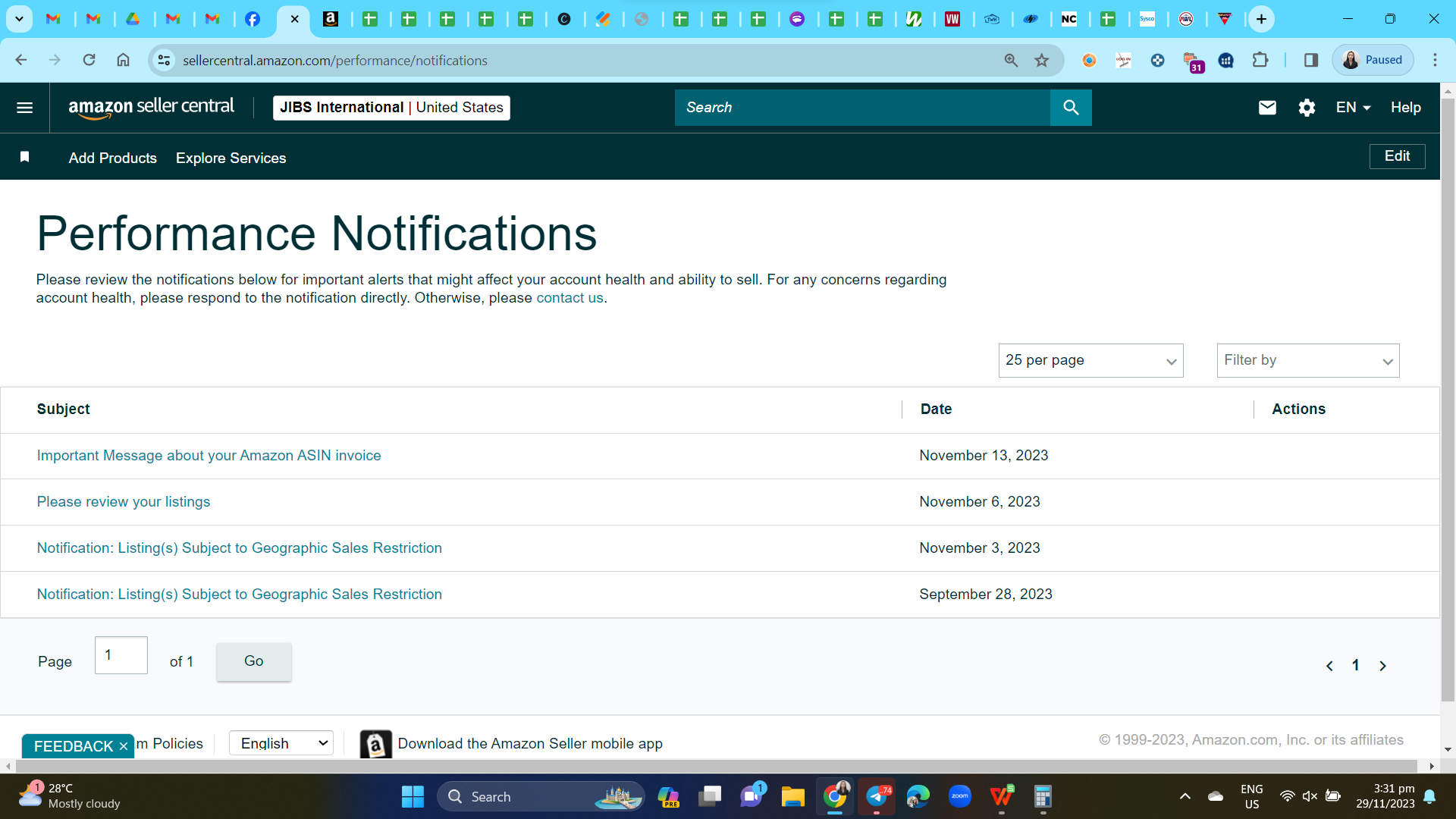This screenshot has height=819, width=1456.
Task: Open the settings gear icon
Action: [1307, 108]
